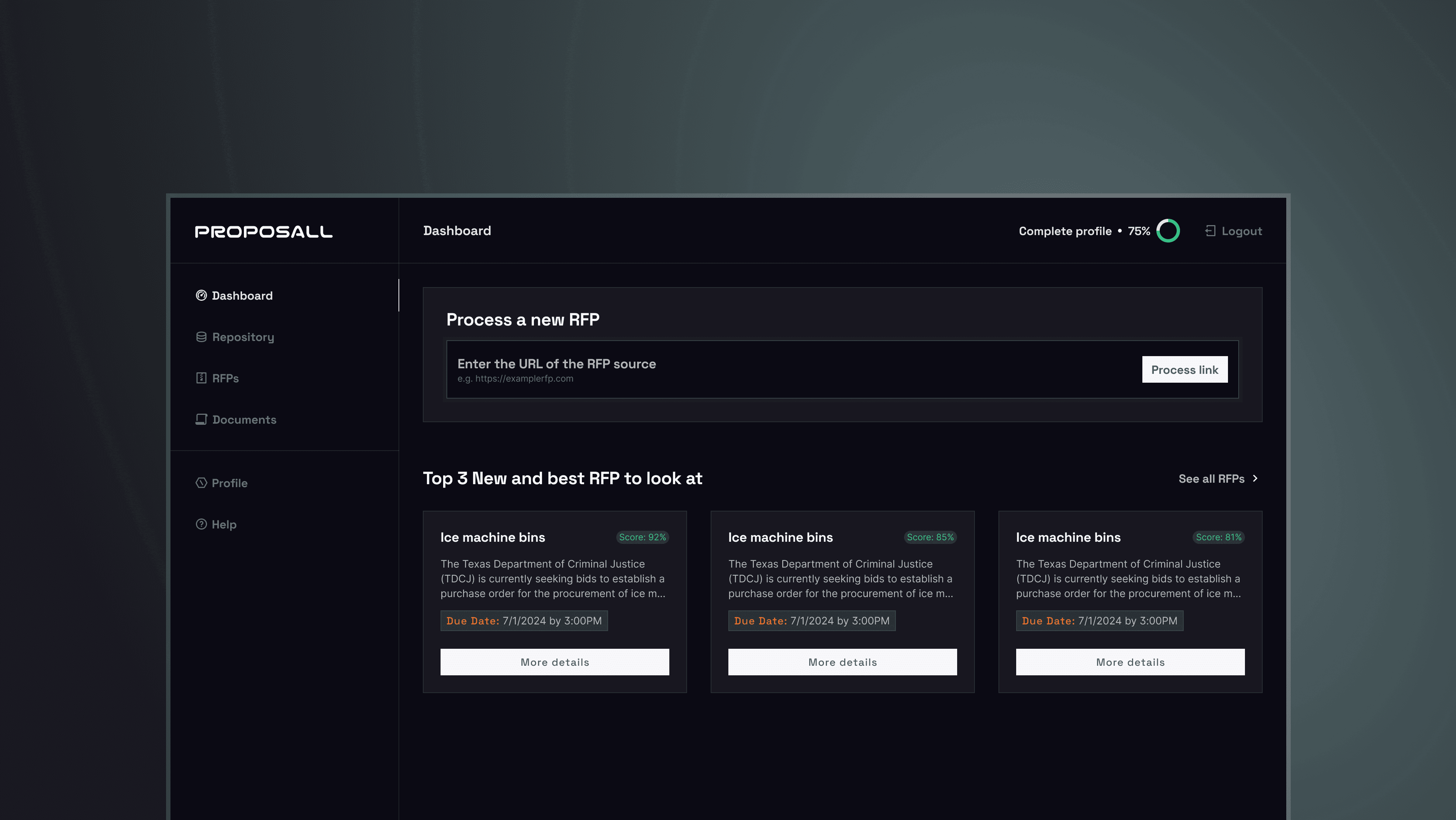The height and width of the screenshot is (820, 1456).
Task: Click the Documents icon in sidebar
Action: [201, 419]
